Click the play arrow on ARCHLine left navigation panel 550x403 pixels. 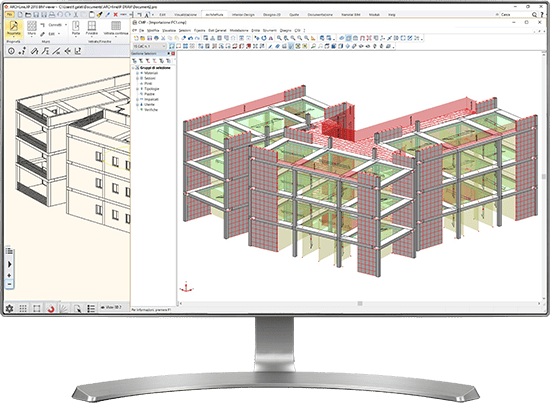click(x=9, y=264)
